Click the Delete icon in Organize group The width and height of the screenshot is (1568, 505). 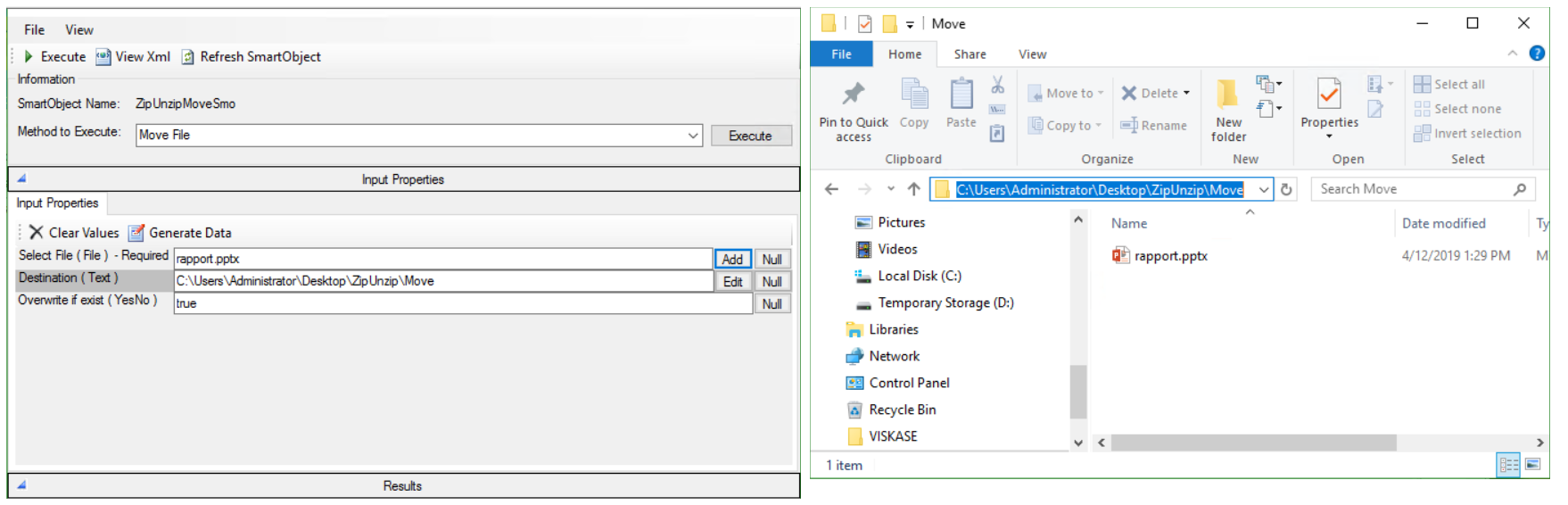click(x=1129, y=93)
